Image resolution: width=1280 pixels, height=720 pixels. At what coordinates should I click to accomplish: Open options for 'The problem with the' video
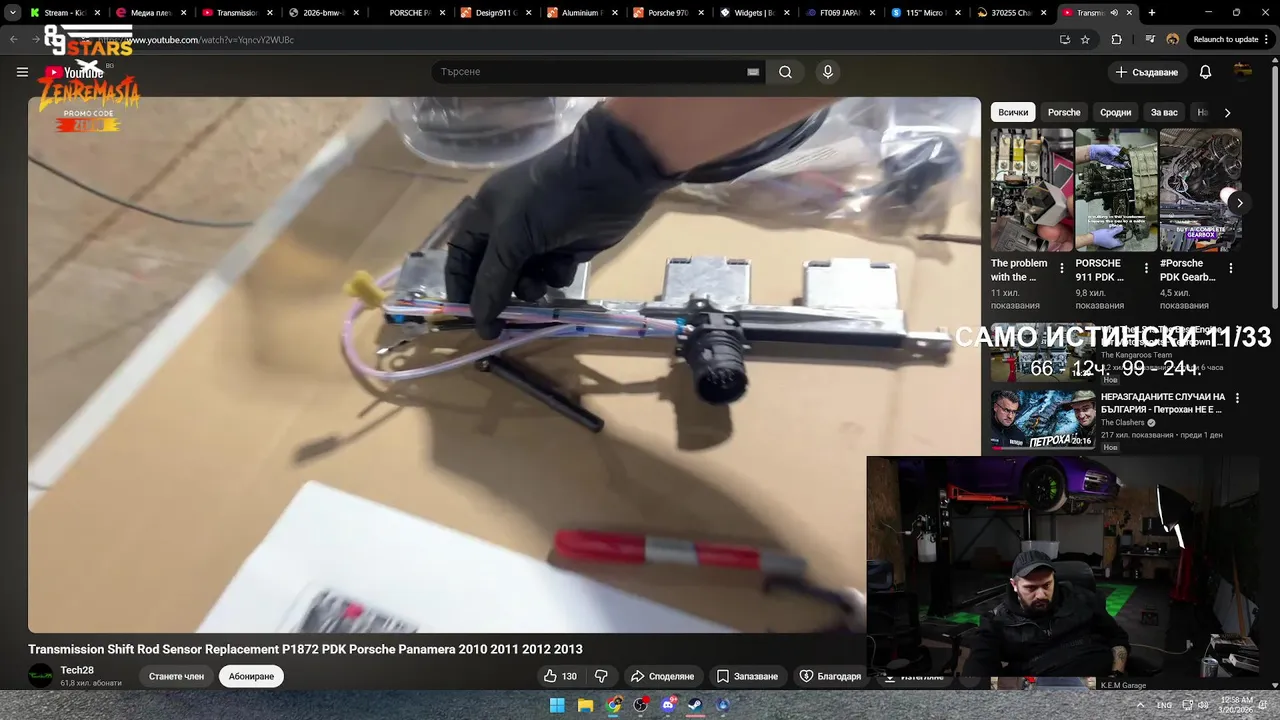(1061, 268)
